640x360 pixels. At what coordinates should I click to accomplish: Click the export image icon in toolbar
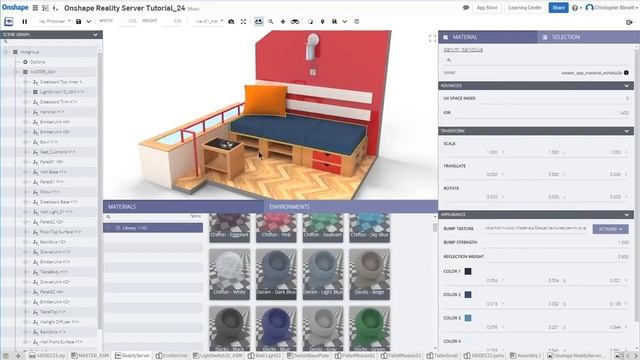click(334, 22)
